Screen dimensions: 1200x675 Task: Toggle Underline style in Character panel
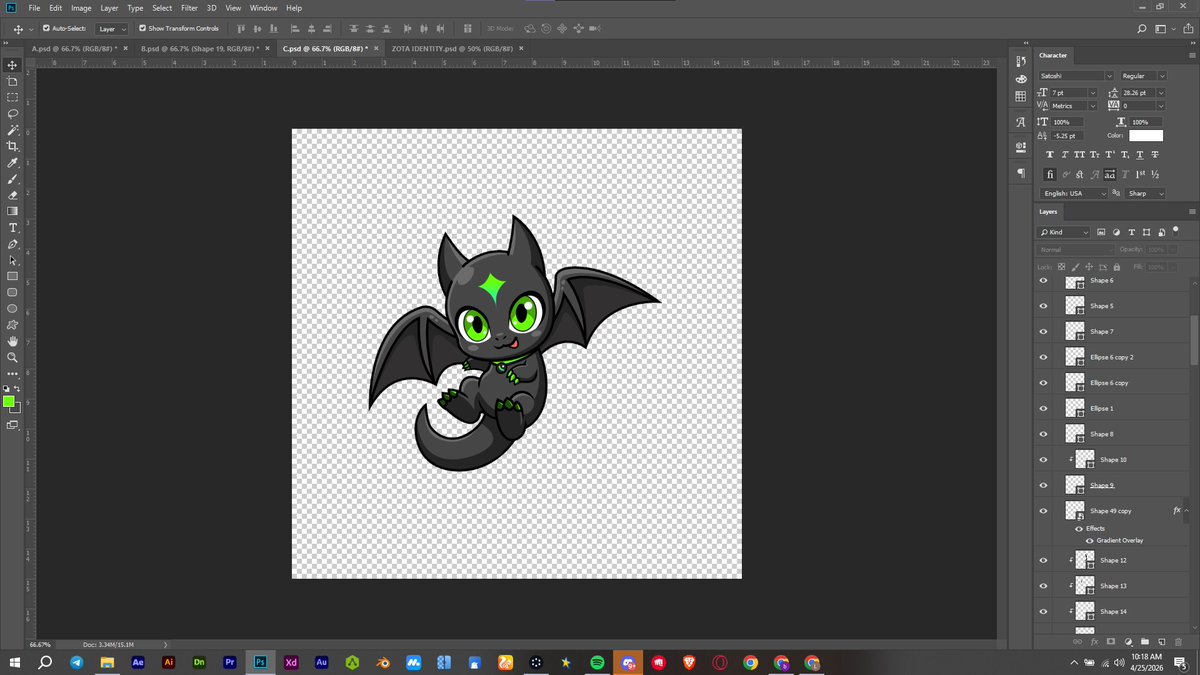[1140, 155]
